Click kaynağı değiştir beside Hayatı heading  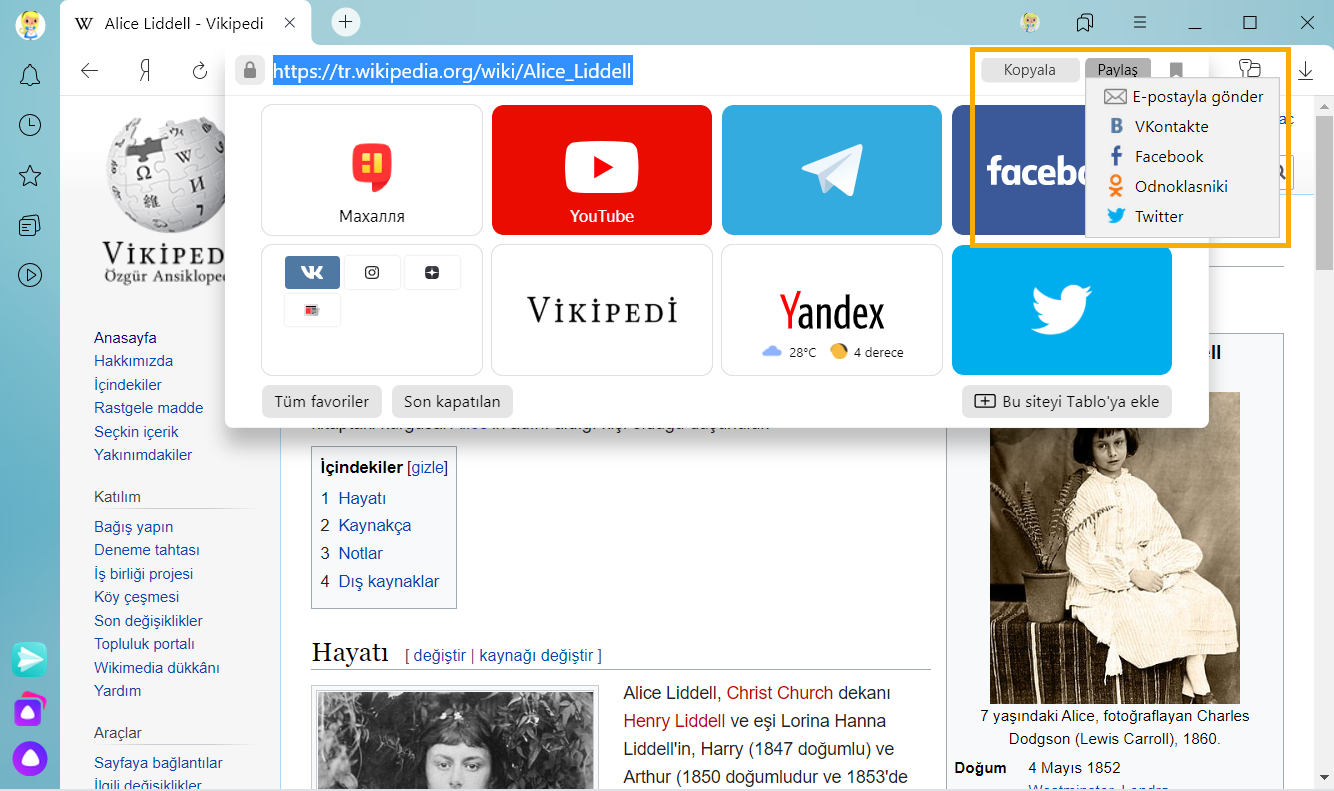(537, 656)
